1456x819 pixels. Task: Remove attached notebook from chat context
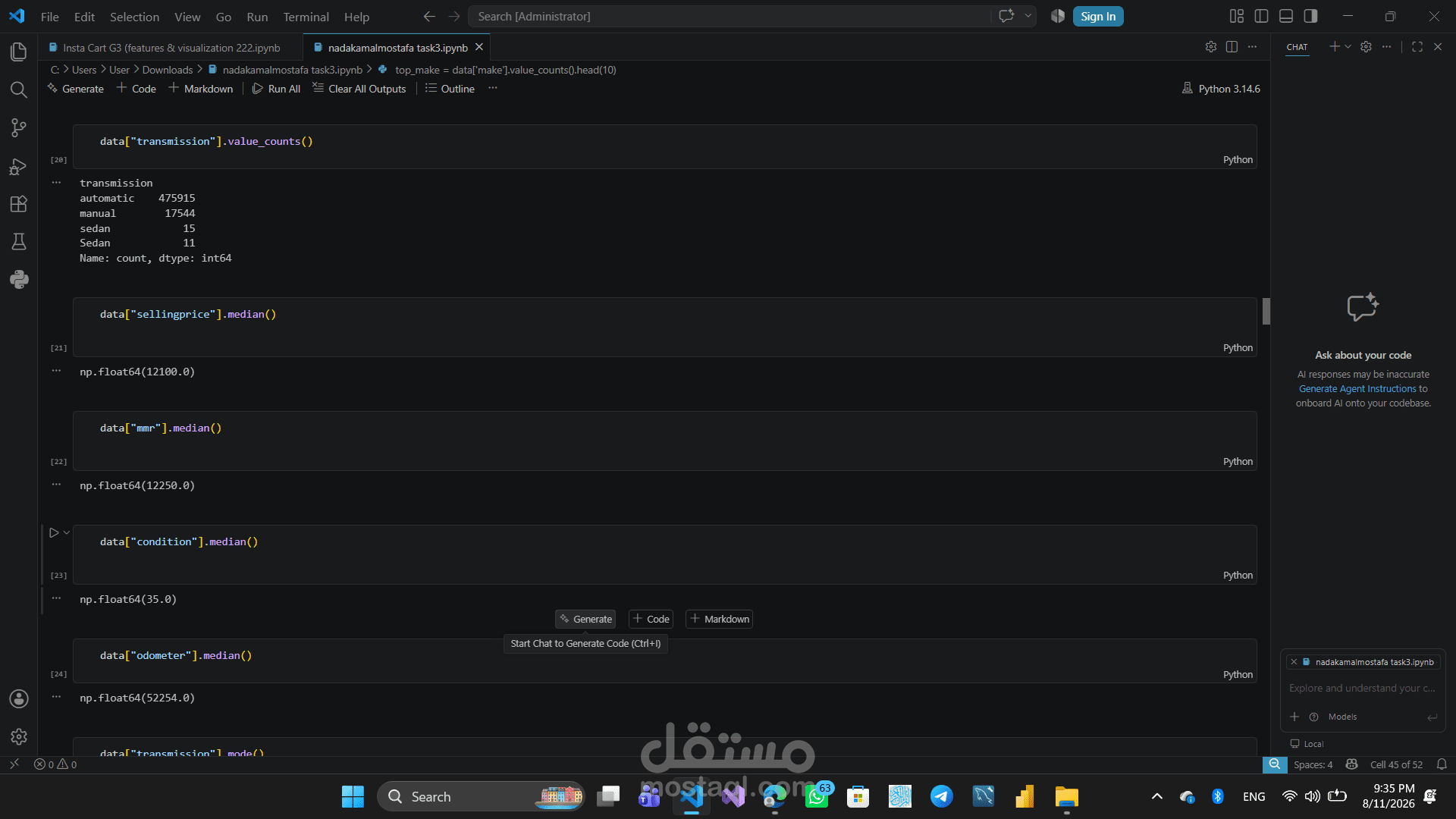tap(1294, 662)
